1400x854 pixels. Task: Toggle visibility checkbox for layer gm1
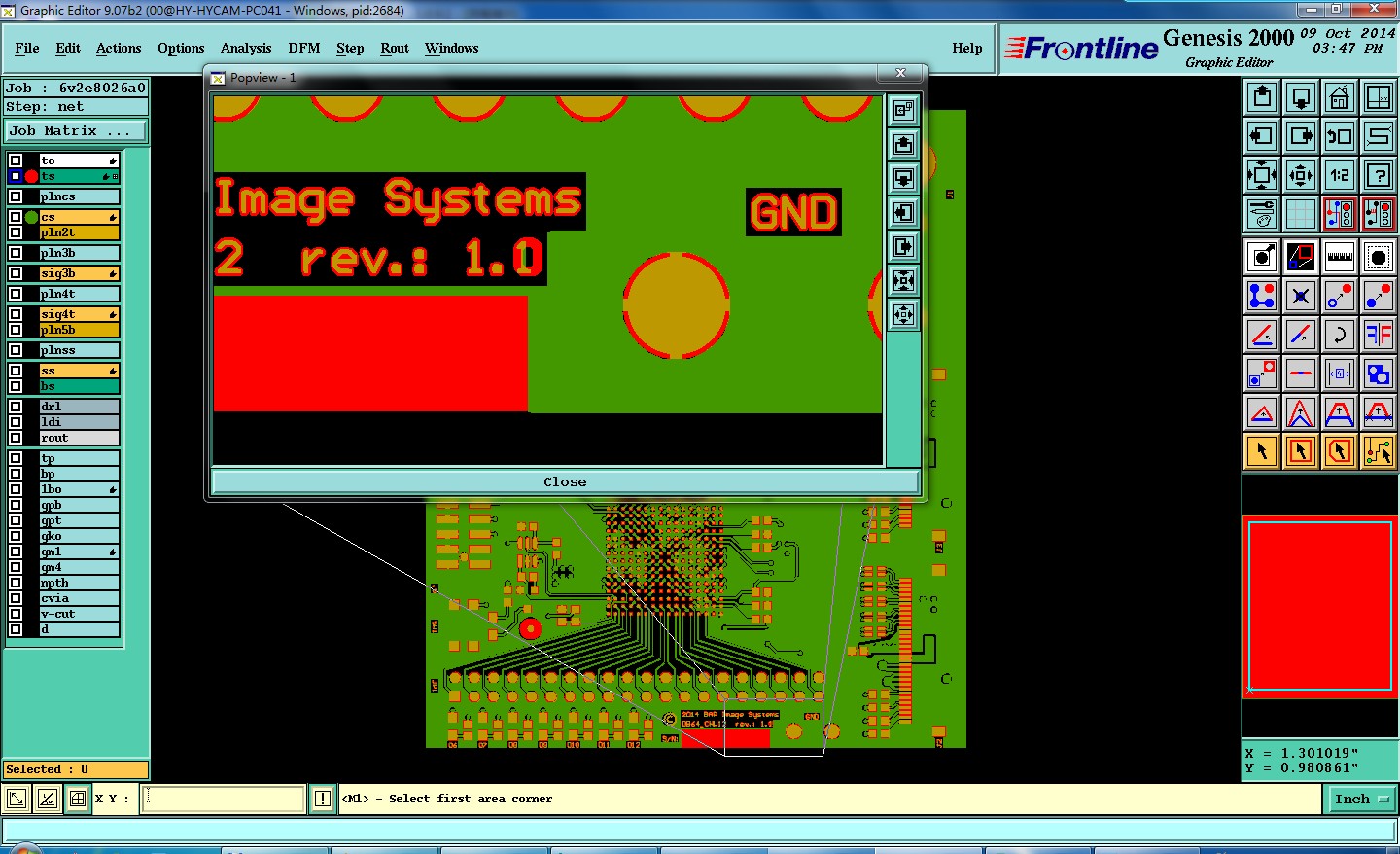coord(16,552)
